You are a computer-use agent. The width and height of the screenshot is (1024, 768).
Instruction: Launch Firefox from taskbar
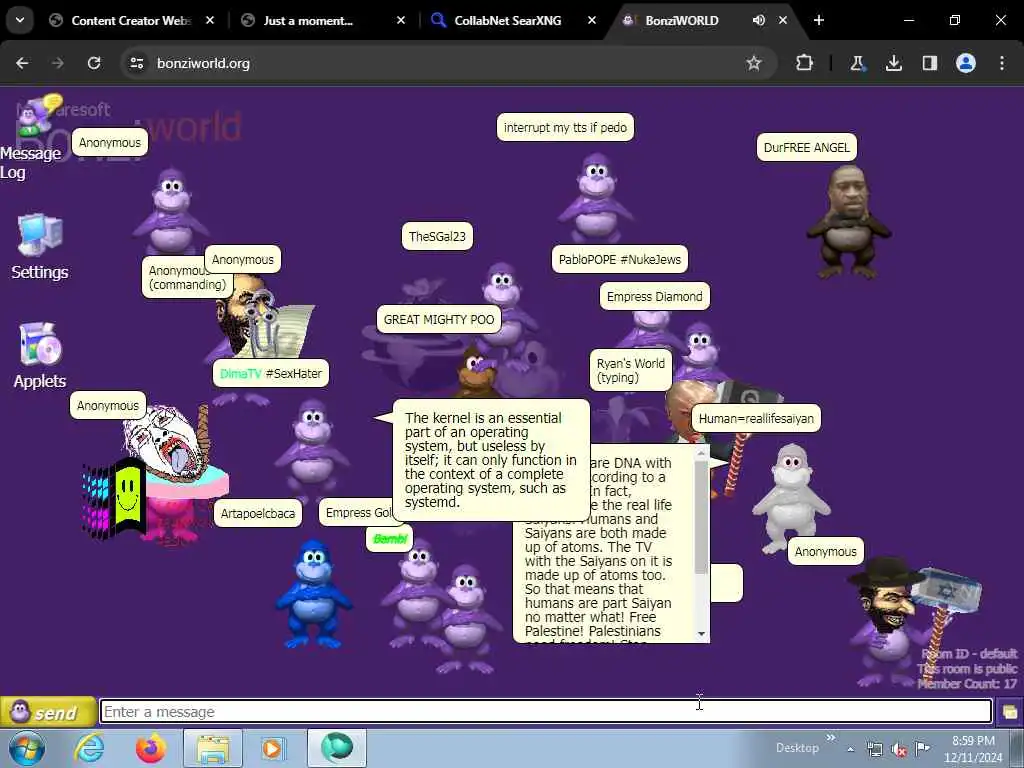coord(151,748)
